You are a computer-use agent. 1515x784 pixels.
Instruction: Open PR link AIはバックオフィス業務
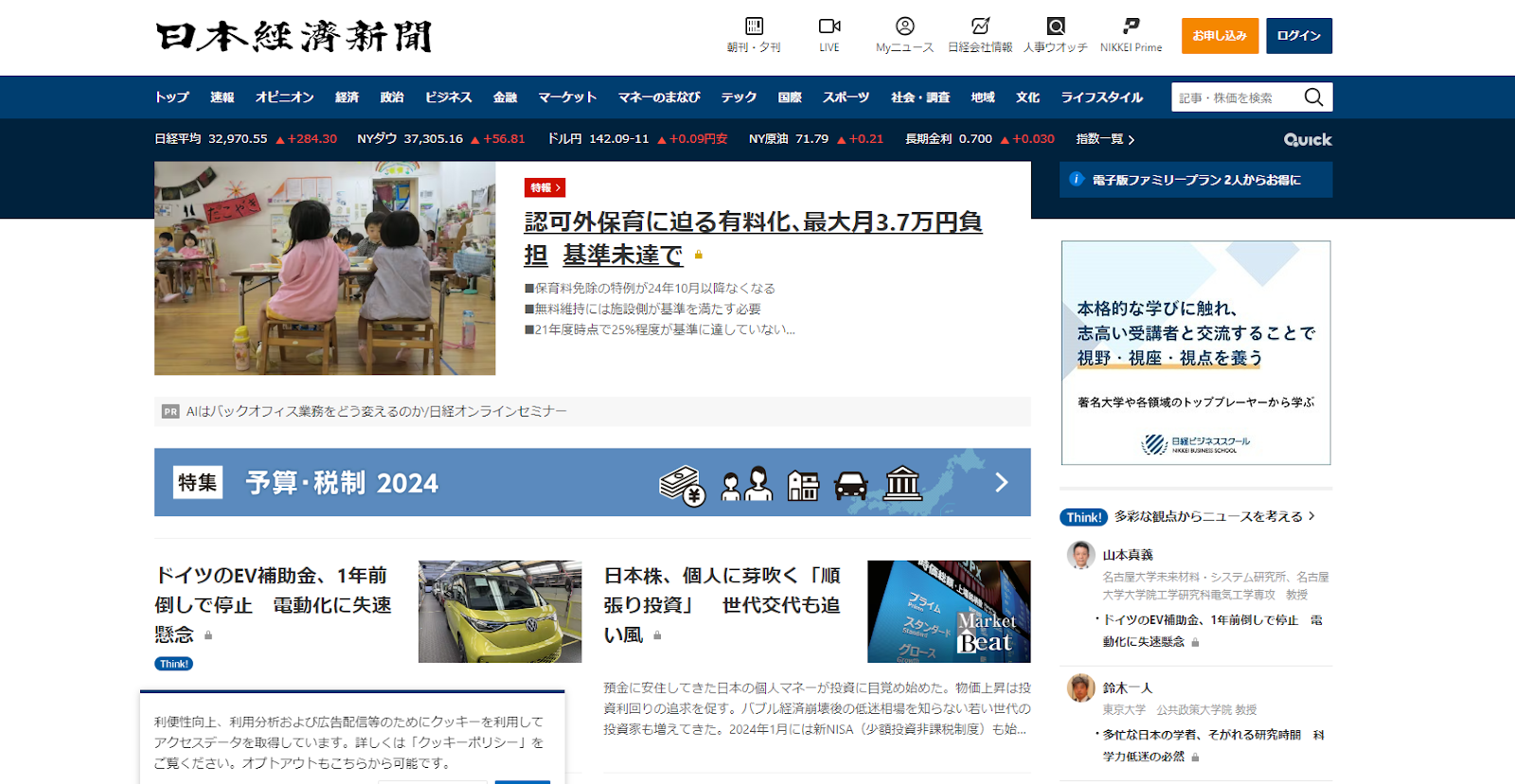point(376,411)
